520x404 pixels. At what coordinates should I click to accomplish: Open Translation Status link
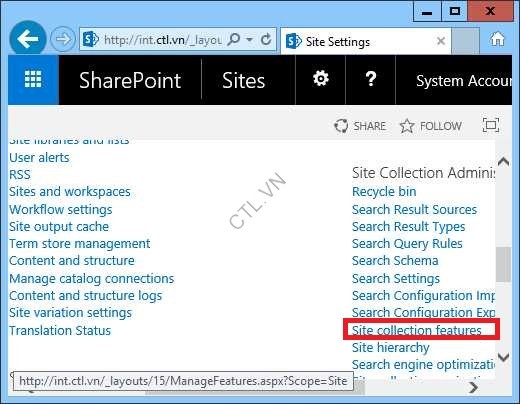(60, 331)
